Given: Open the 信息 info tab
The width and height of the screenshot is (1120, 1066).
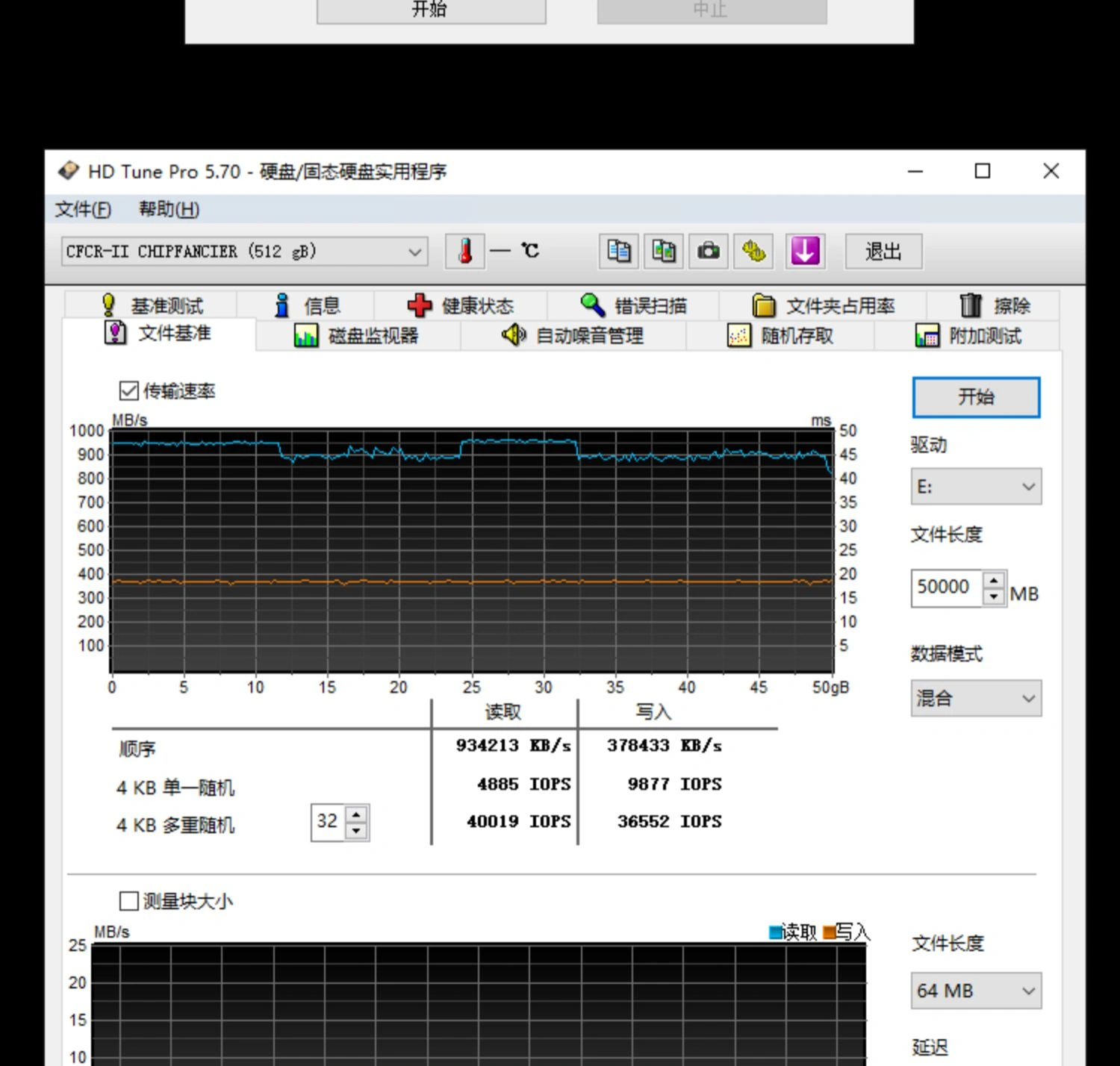Looking at the screenshot, I should click(x=307, y=305).
